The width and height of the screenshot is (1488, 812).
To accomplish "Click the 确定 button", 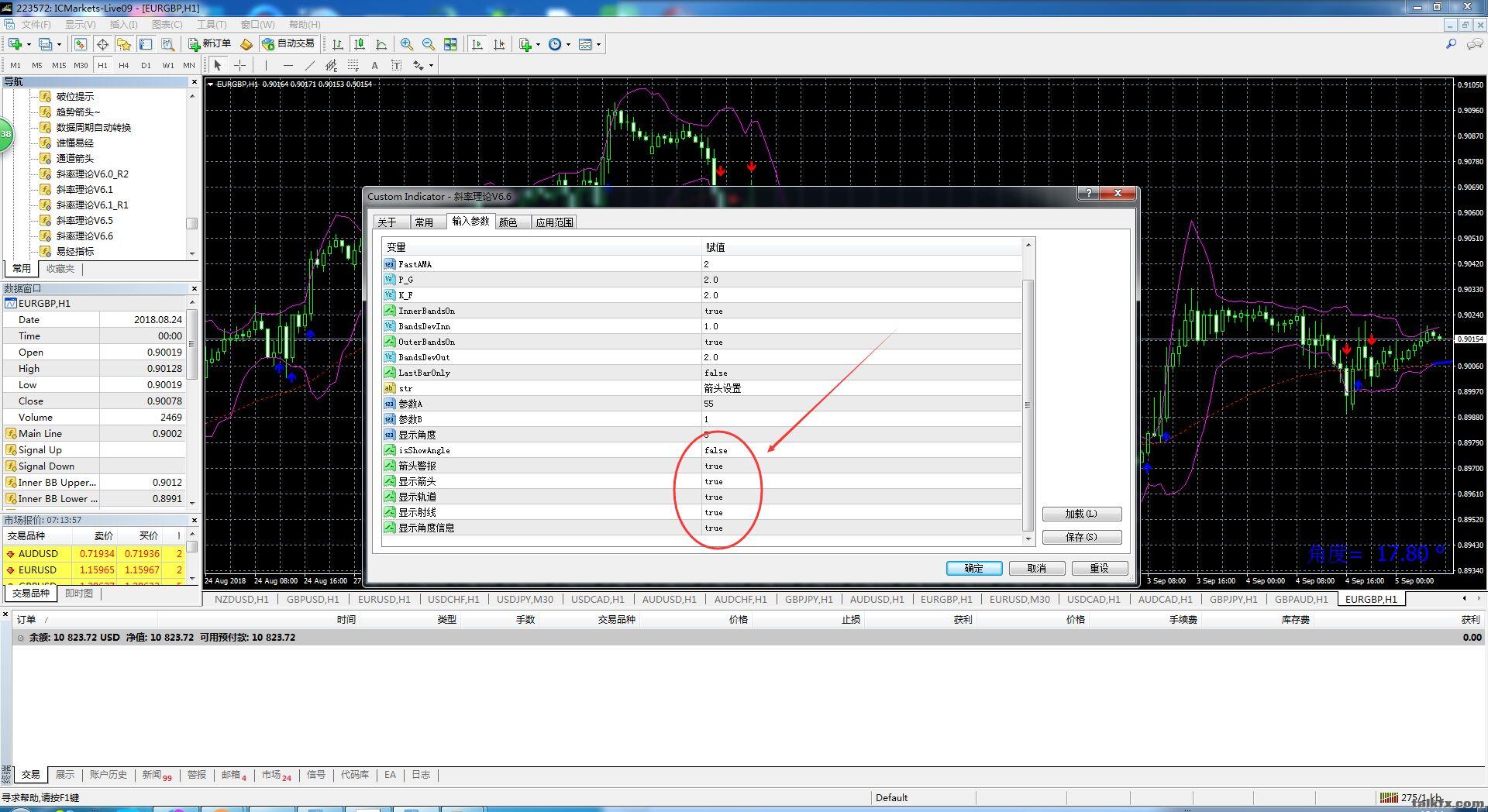I will click(x=974, y=568).
